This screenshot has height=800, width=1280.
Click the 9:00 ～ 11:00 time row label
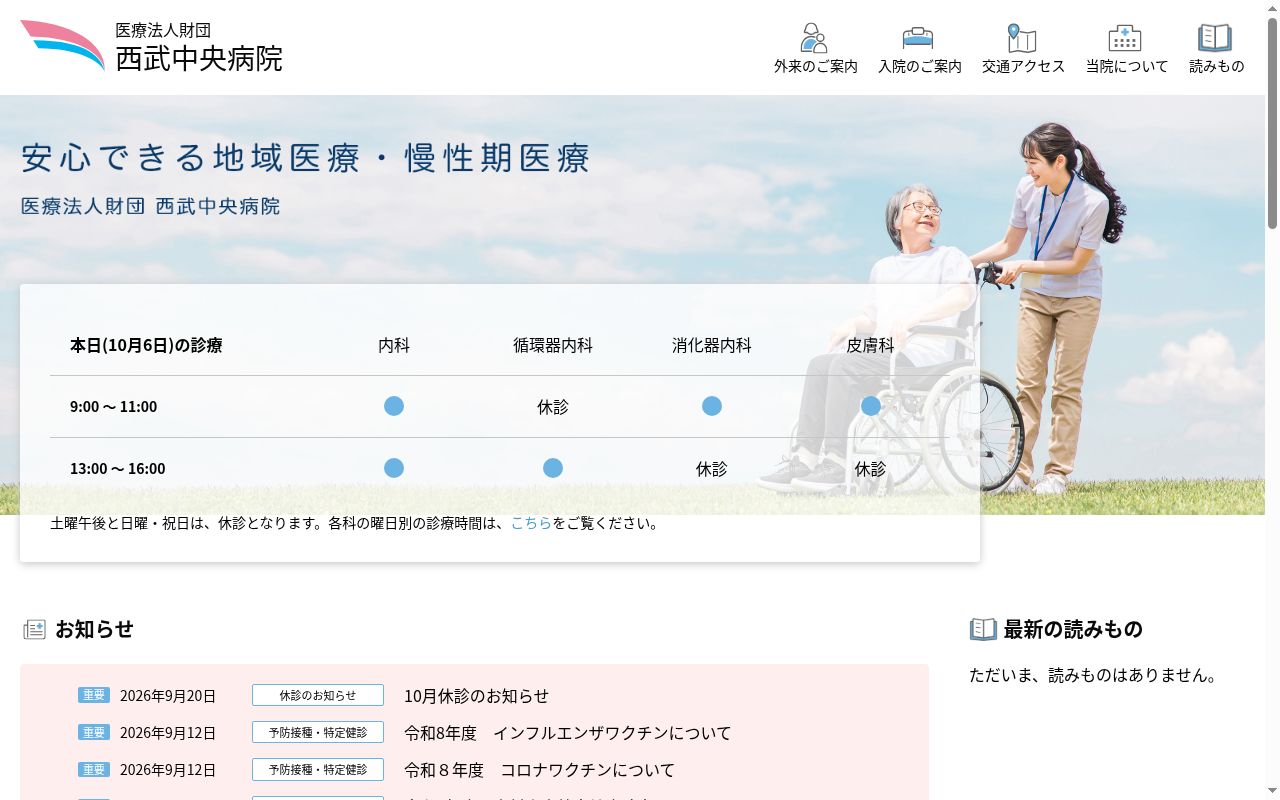[x=113, y=406]
